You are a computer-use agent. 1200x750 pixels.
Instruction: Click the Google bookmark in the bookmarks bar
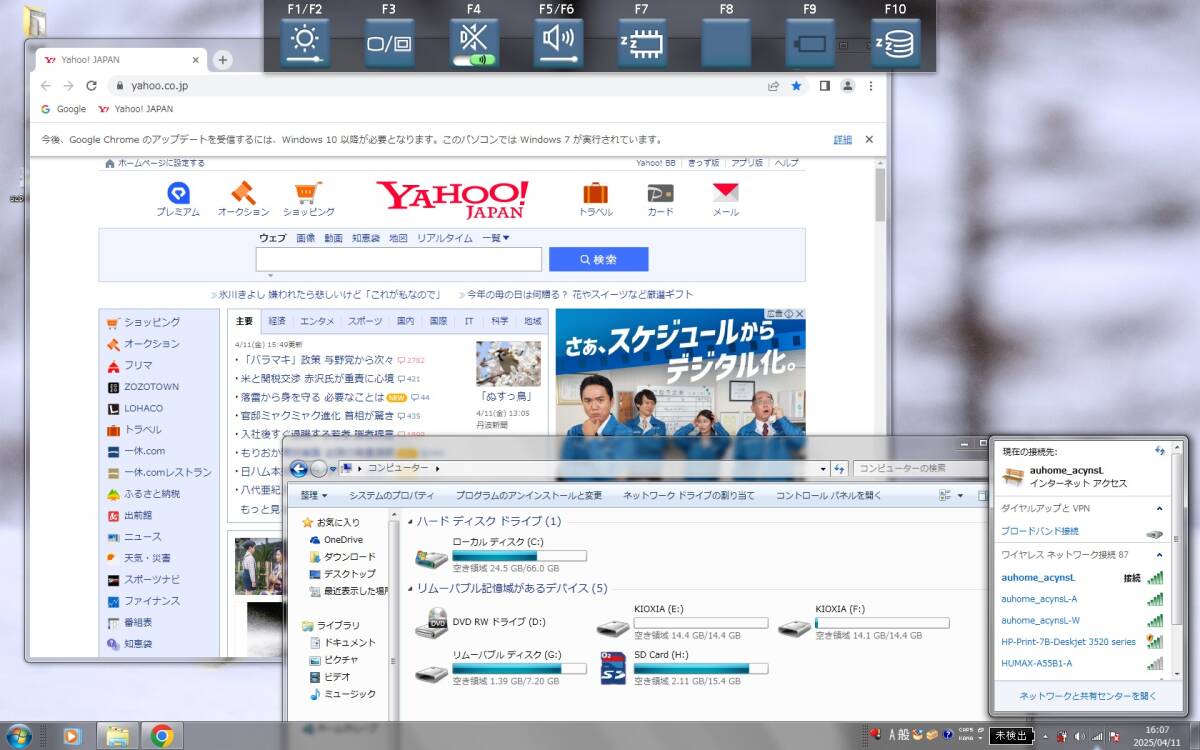pyautogui.click(x=64, y=109)
